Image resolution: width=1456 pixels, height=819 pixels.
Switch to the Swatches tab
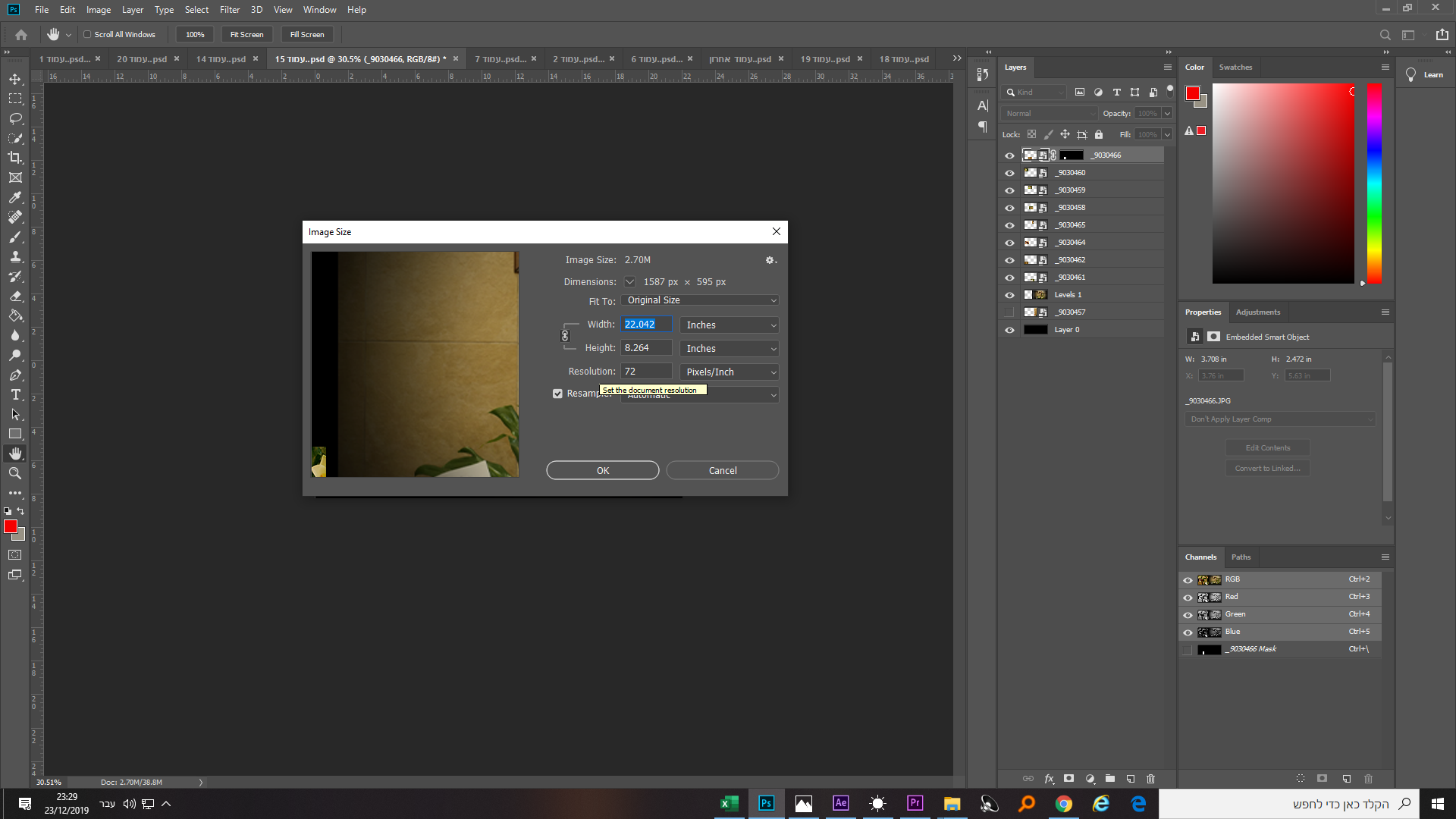[1235, 67]
